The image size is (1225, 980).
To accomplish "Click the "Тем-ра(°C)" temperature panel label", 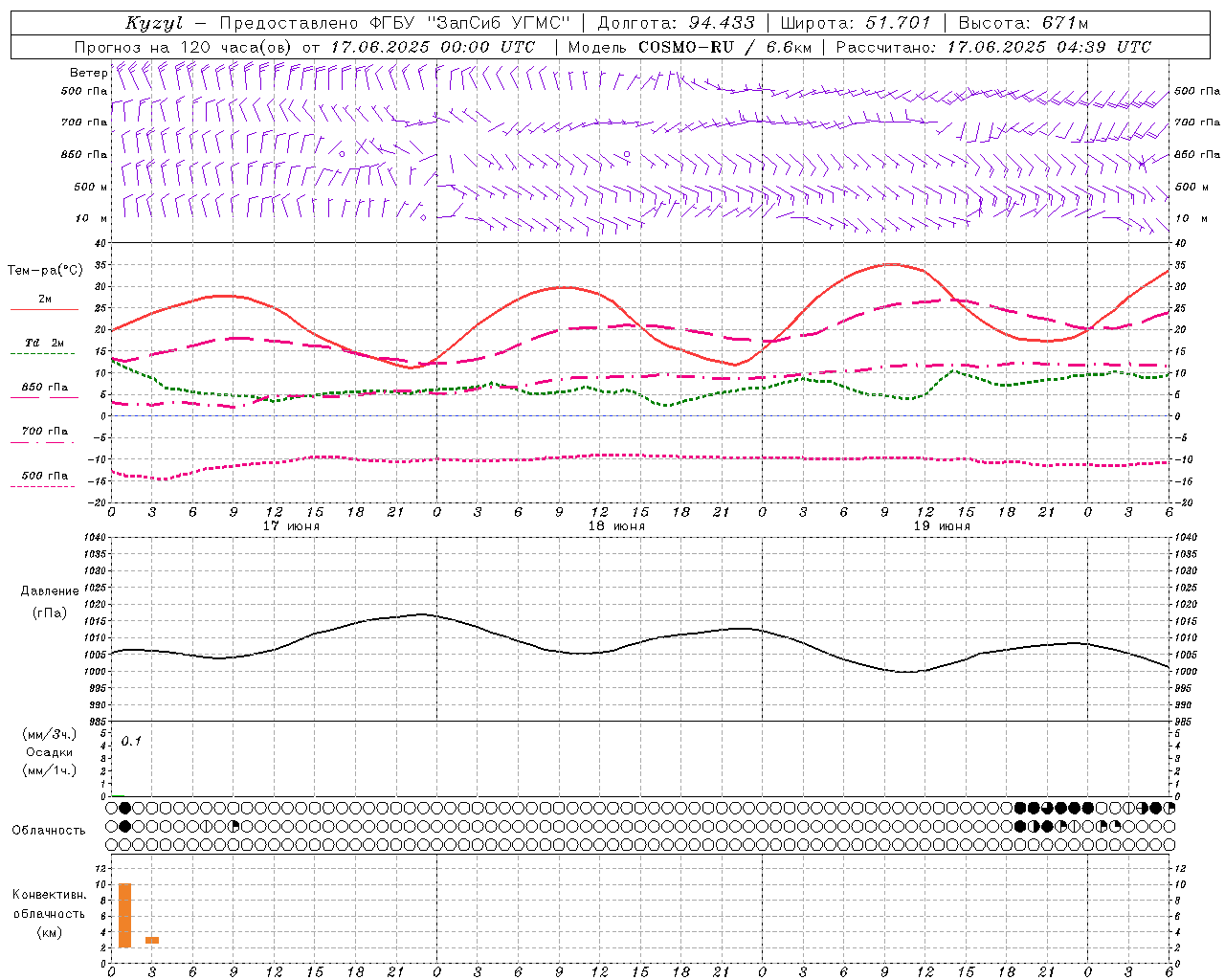I will click(45, 271).
